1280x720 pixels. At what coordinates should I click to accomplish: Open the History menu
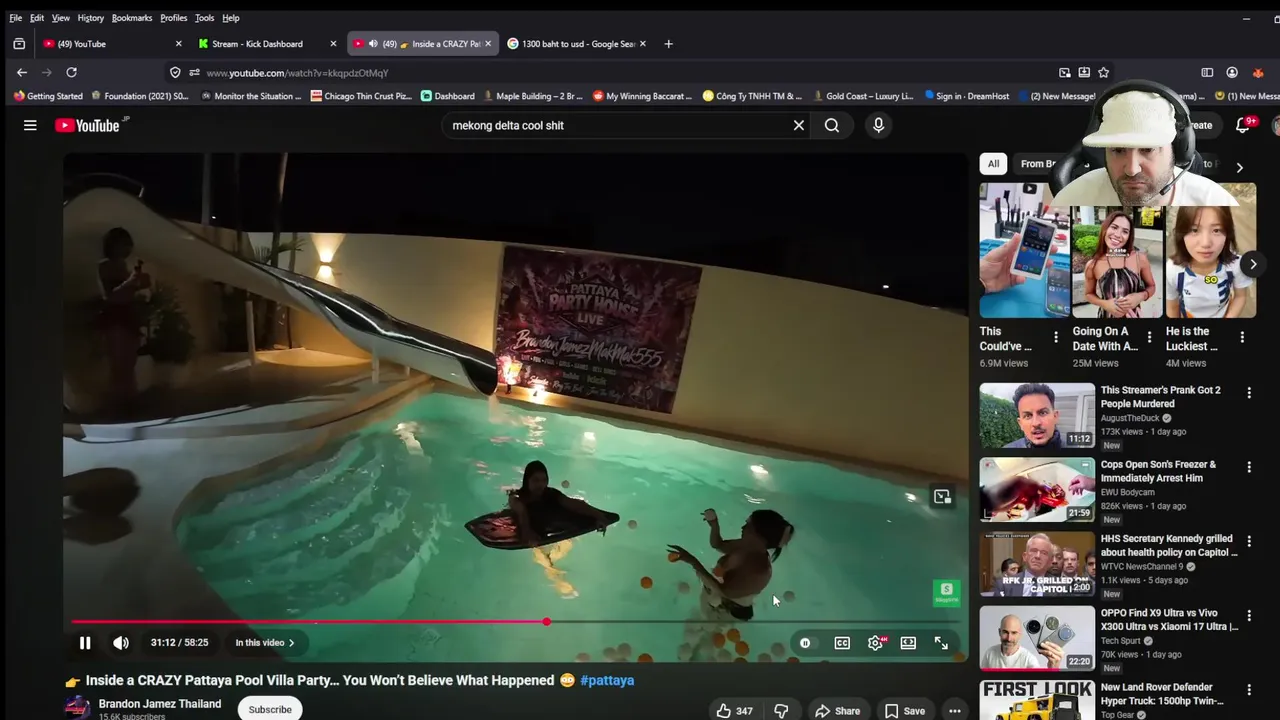[90, 18]
